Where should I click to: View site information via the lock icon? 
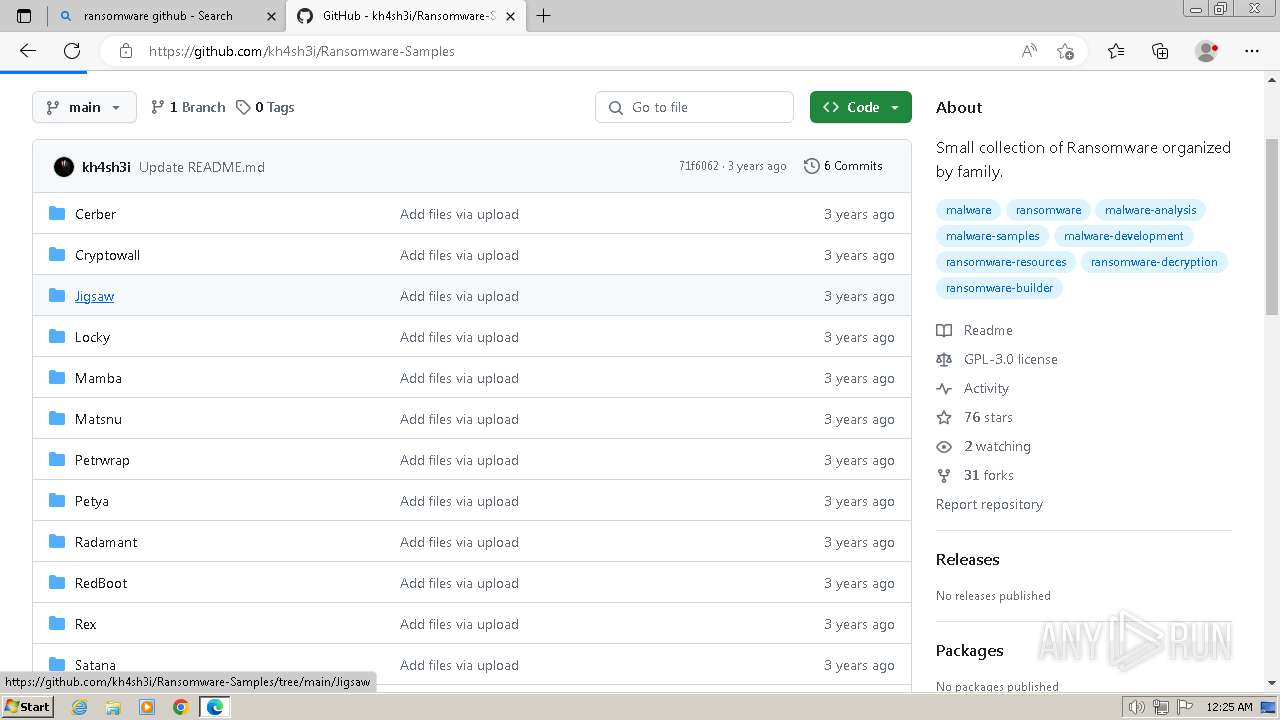[126, 51]
